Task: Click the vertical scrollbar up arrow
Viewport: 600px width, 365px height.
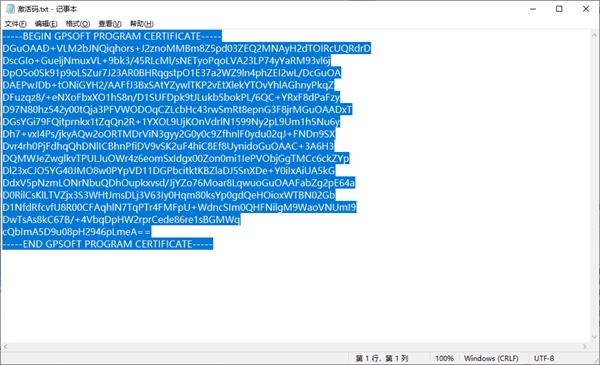Action: click(594, 35)
